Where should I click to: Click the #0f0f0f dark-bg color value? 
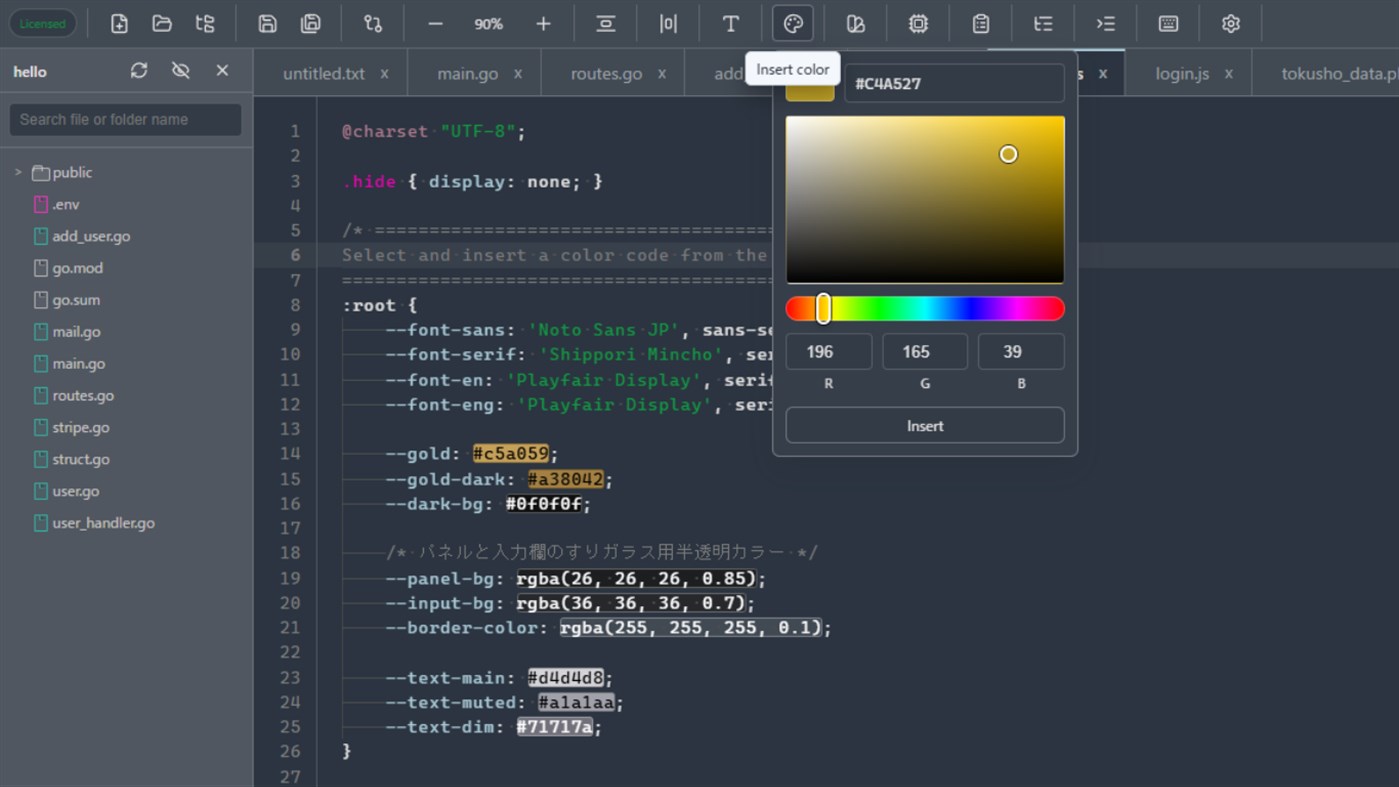pyautogui.click(x=544, y=504)
